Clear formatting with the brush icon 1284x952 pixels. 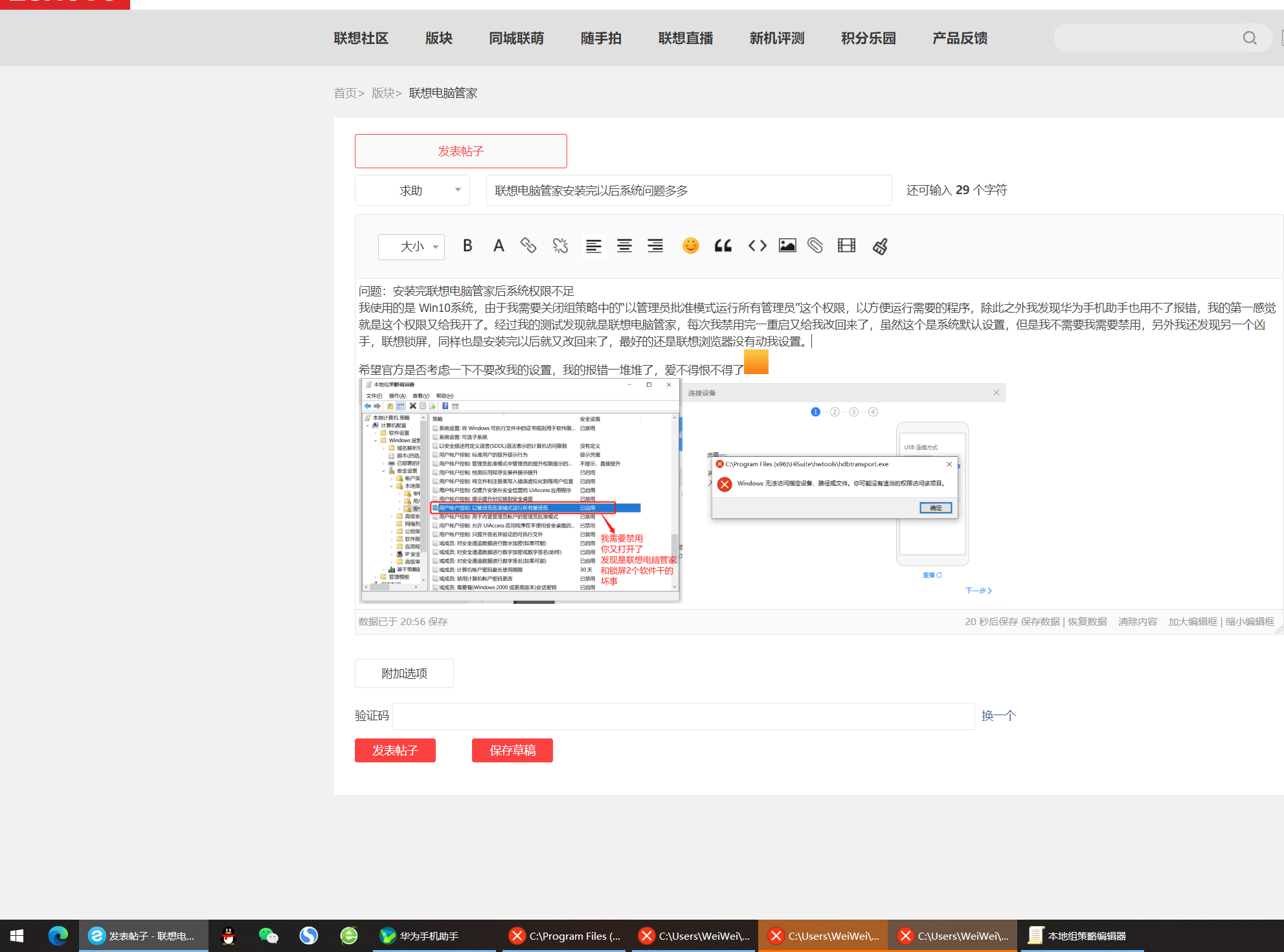click(x=880, y=246)
